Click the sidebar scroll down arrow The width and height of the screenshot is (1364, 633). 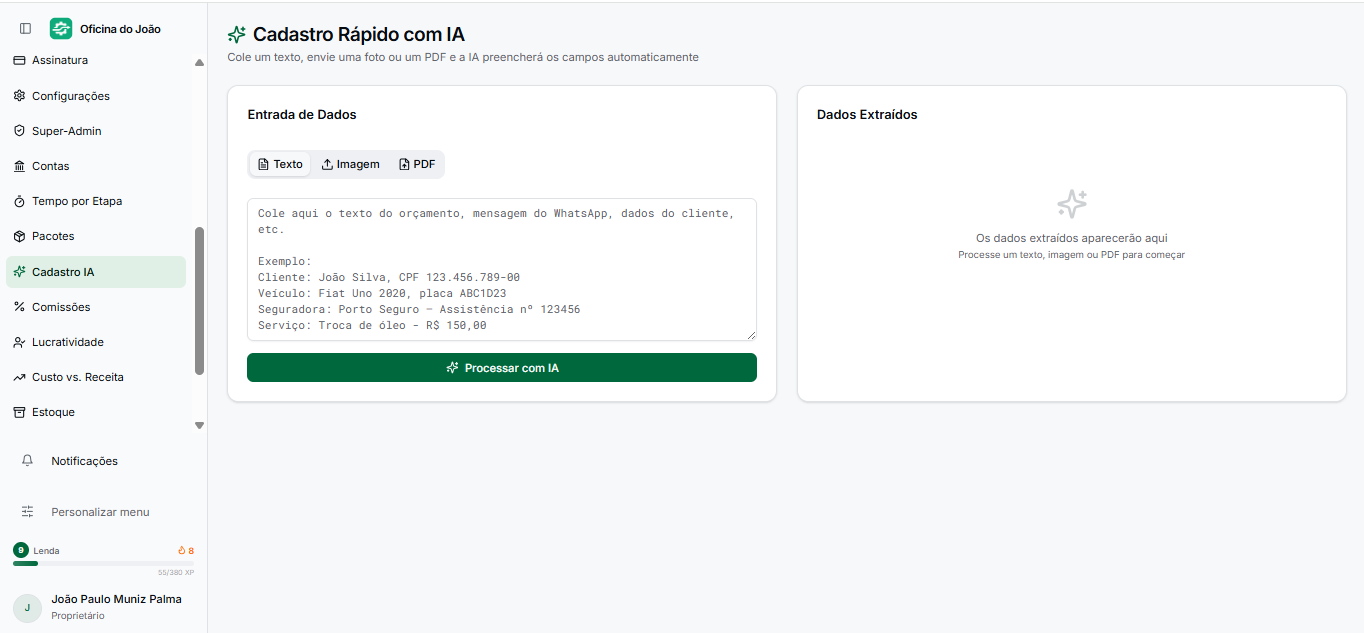199,425
